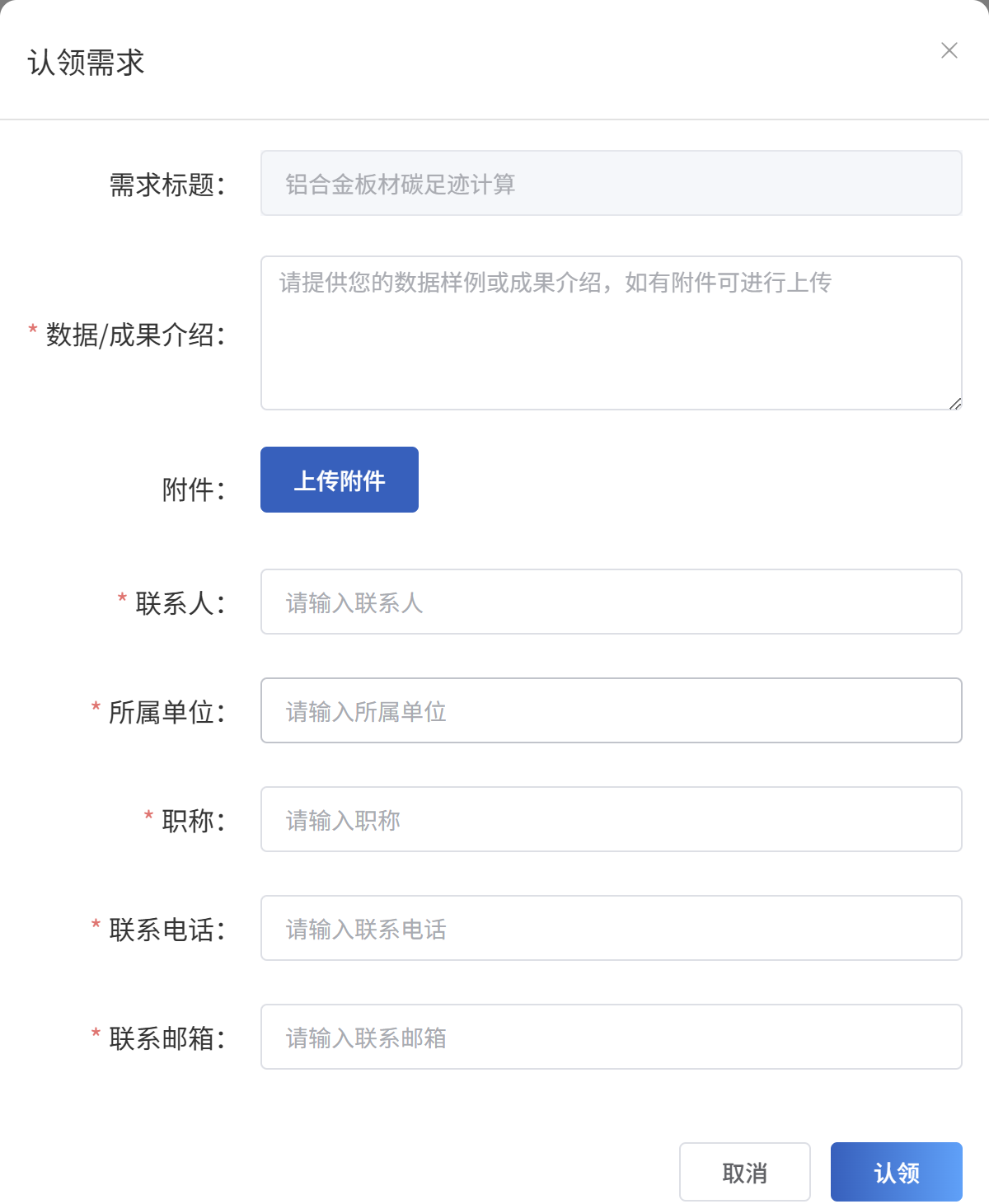Click the 上传附件 upload button
The width and height of the screenshot is (989, 1204).
click(340, 480)
